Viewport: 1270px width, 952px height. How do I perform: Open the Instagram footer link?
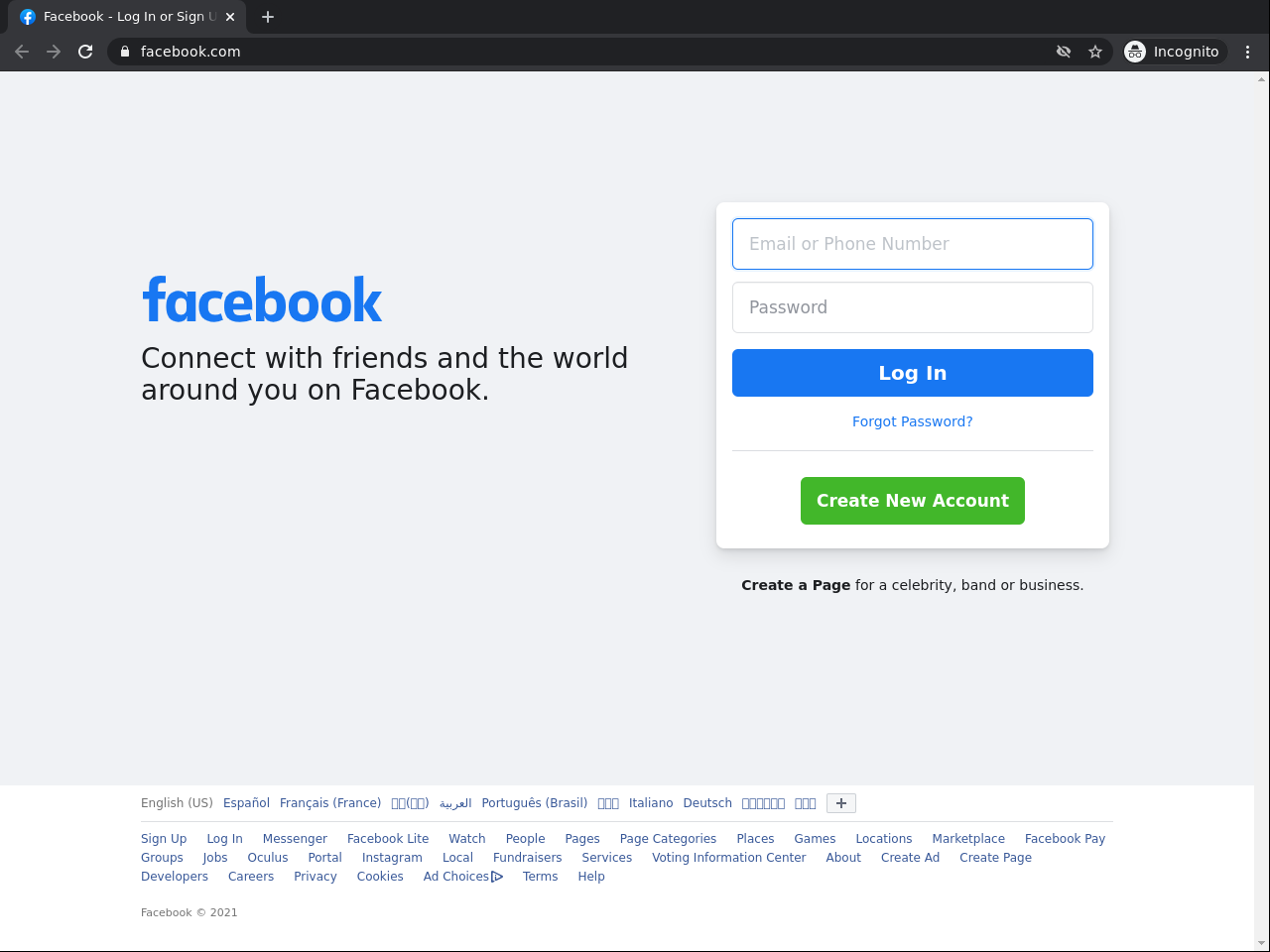click(392, 858)
